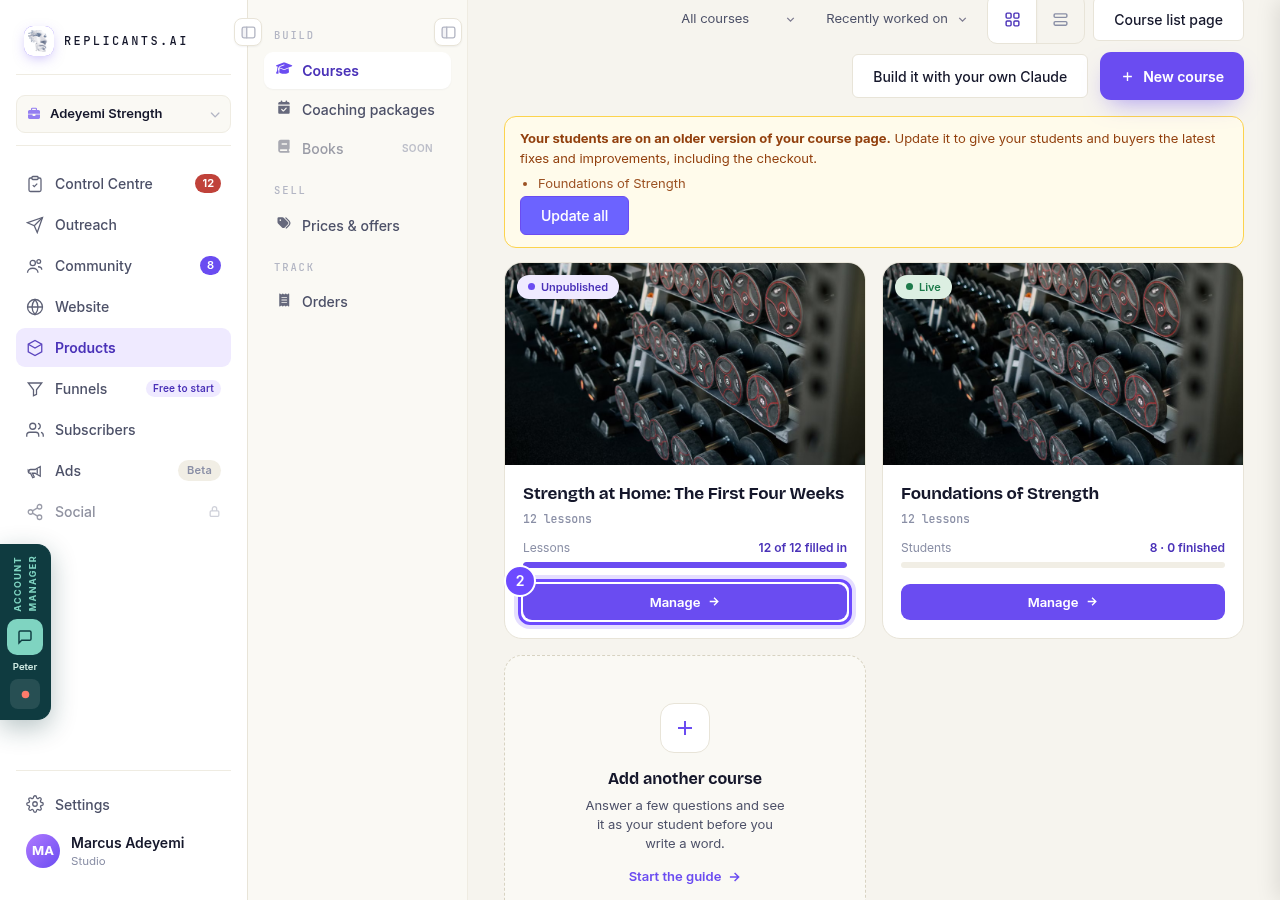
Task: Open the Recently worked on sort dropdown
Action: coord(897,19)
